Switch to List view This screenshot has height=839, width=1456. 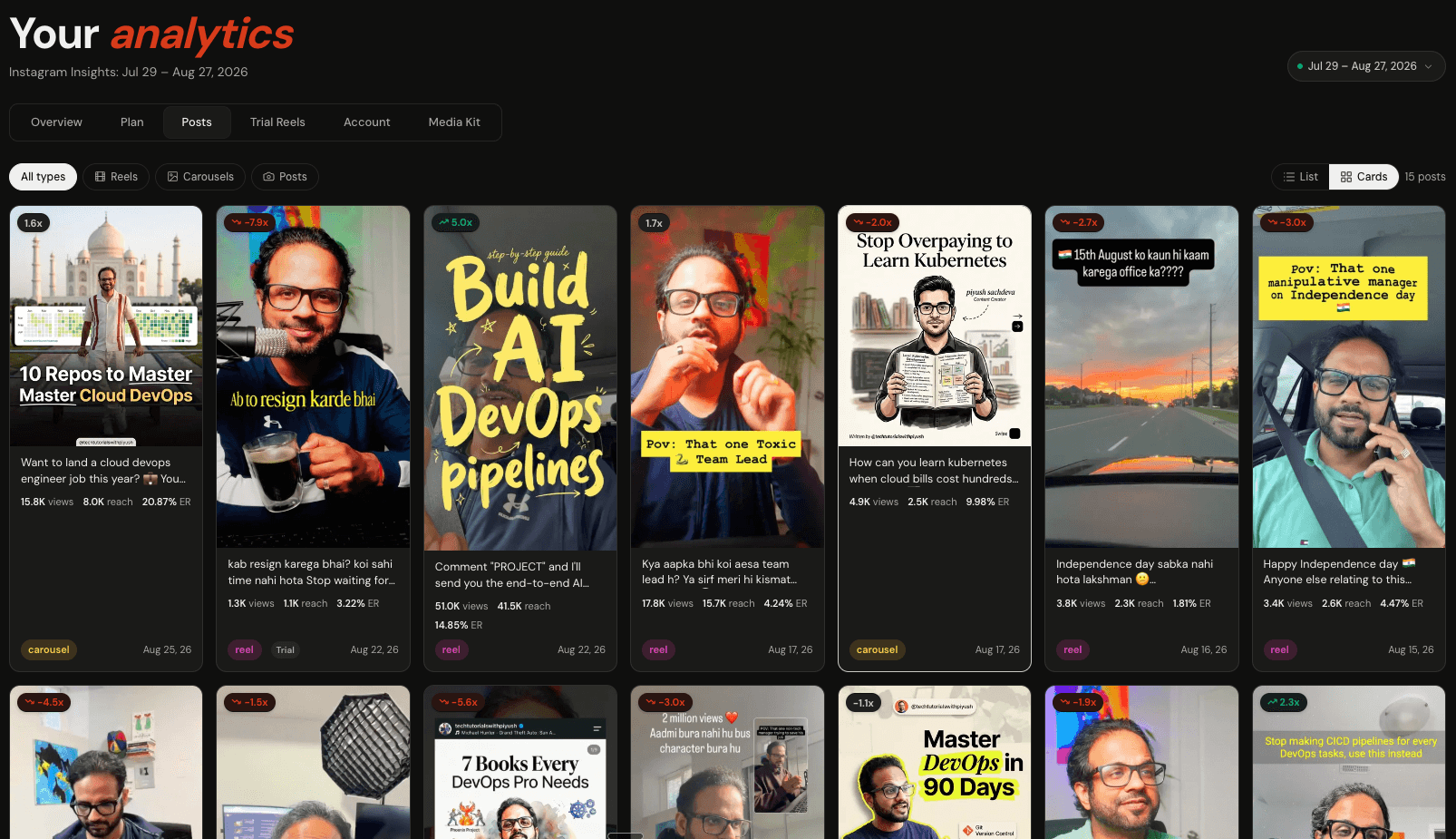click(x=1301, y=177)
